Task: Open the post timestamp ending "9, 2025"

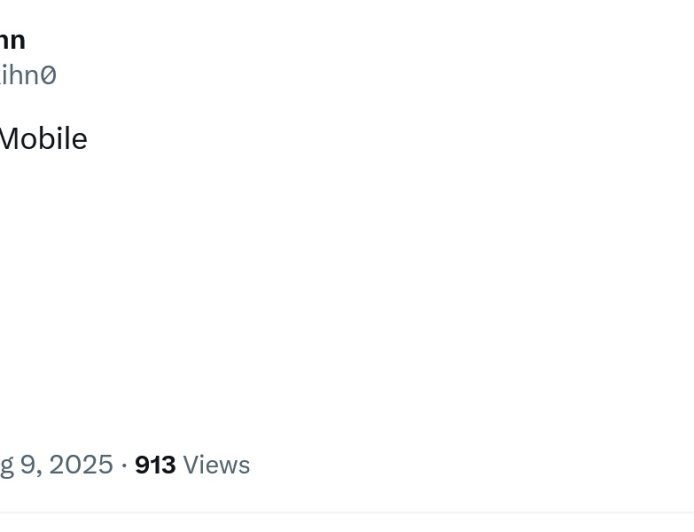Action: [x=56, y=465]
